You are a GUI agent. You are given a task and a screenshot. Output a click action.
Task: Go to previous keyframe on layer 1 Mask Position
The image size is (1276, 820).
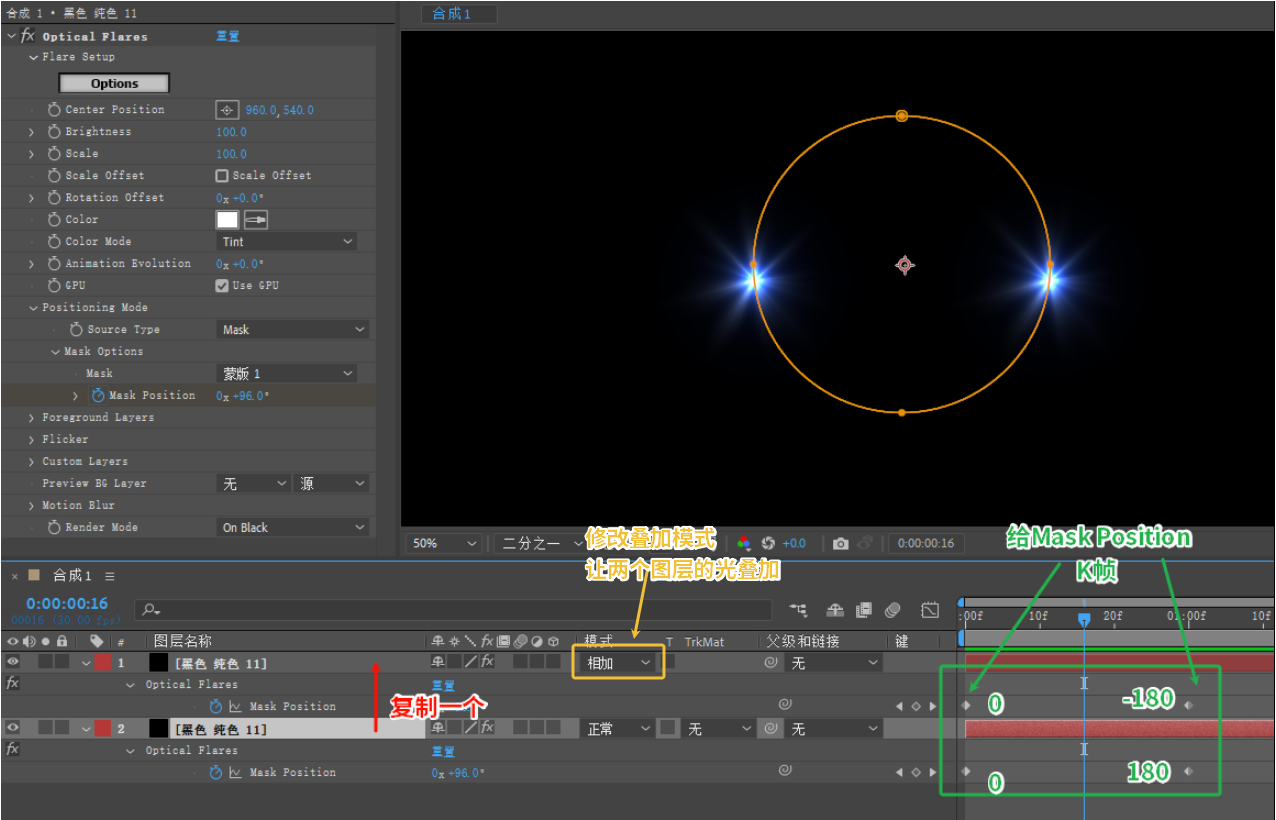pos(899,706)
